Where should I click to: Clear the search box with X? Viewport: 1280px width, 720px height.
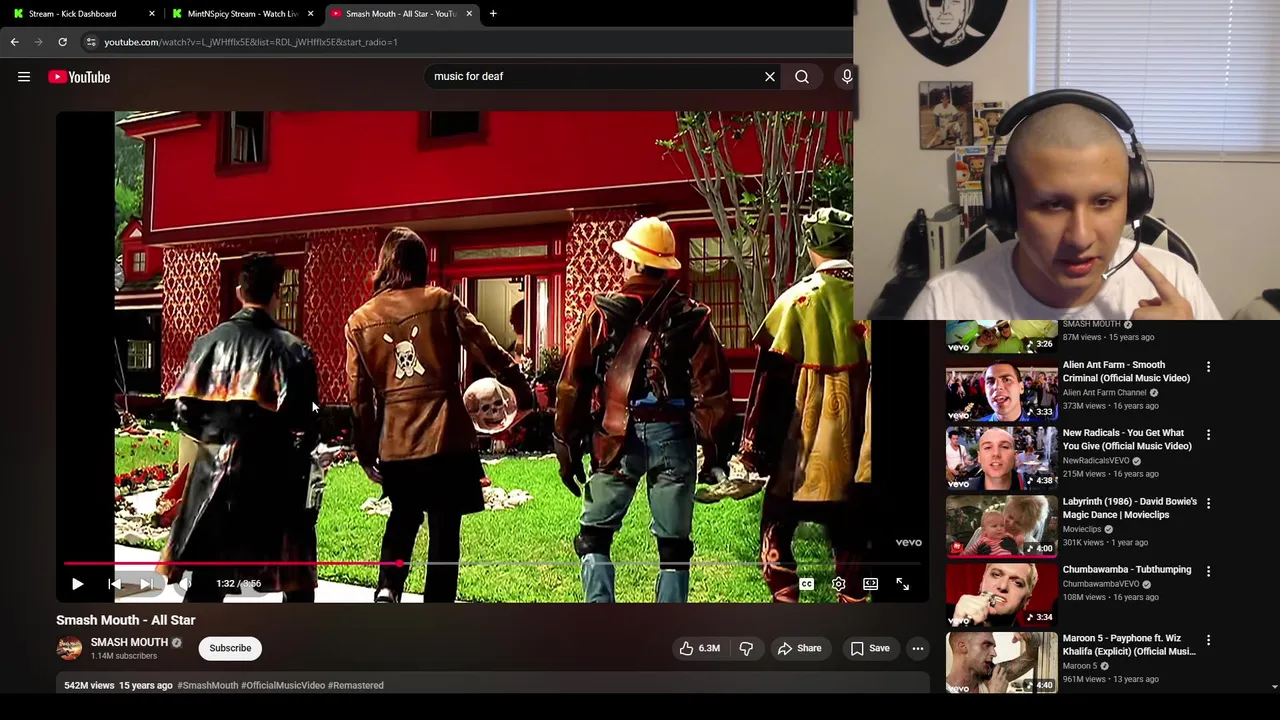coord(770,76)
